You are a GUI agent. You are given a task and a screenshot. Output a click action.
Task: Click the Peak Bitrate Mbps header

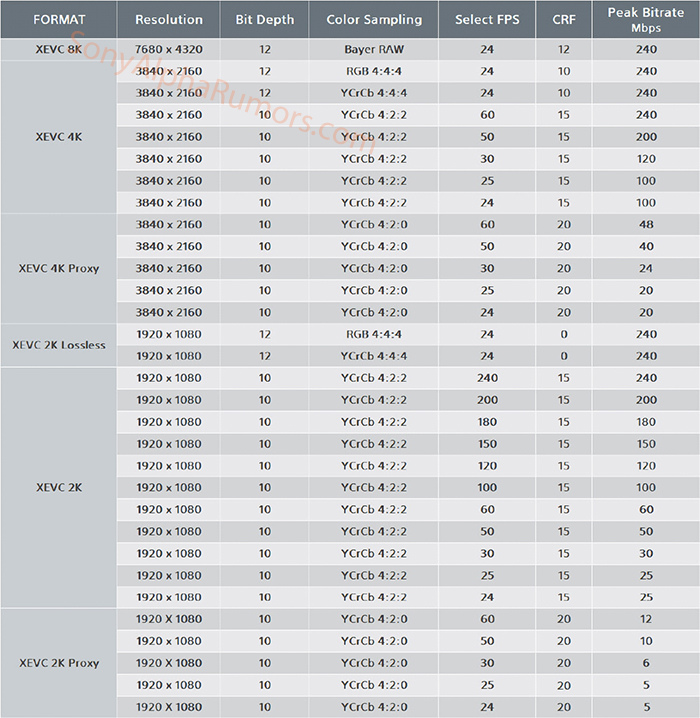coord(645,19)
